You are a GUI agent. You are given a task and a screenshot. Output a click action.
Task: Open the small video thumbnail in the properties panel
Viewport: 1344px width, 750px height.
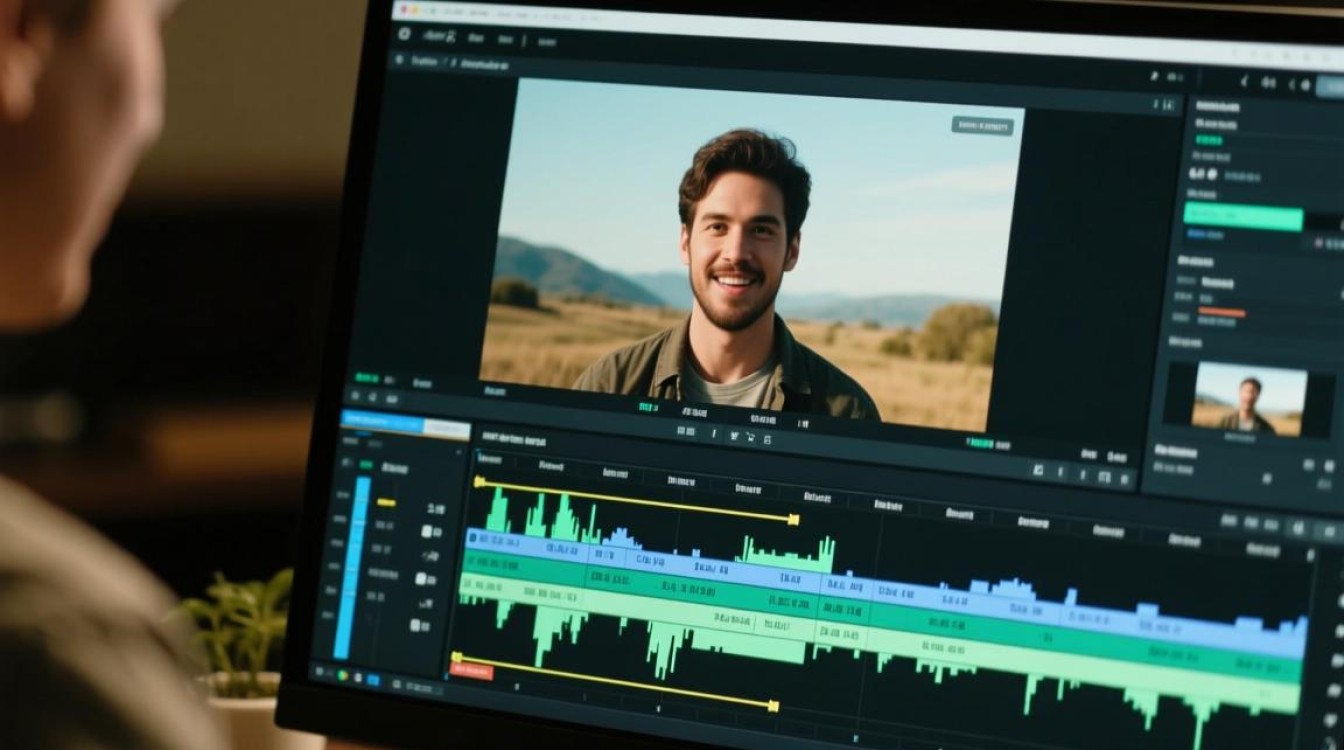1251,399
